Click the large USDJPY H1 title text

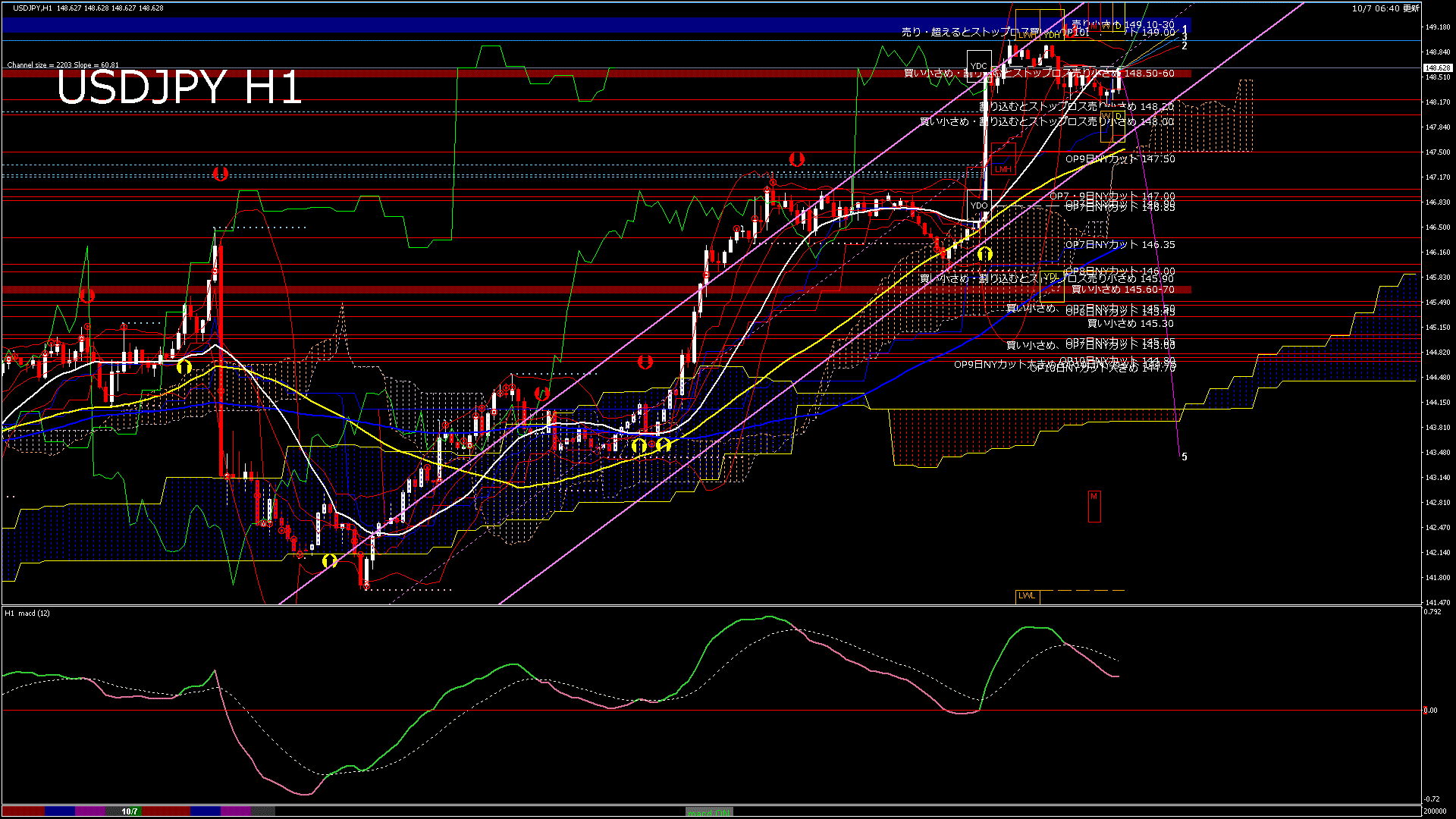tap(179, 88)
